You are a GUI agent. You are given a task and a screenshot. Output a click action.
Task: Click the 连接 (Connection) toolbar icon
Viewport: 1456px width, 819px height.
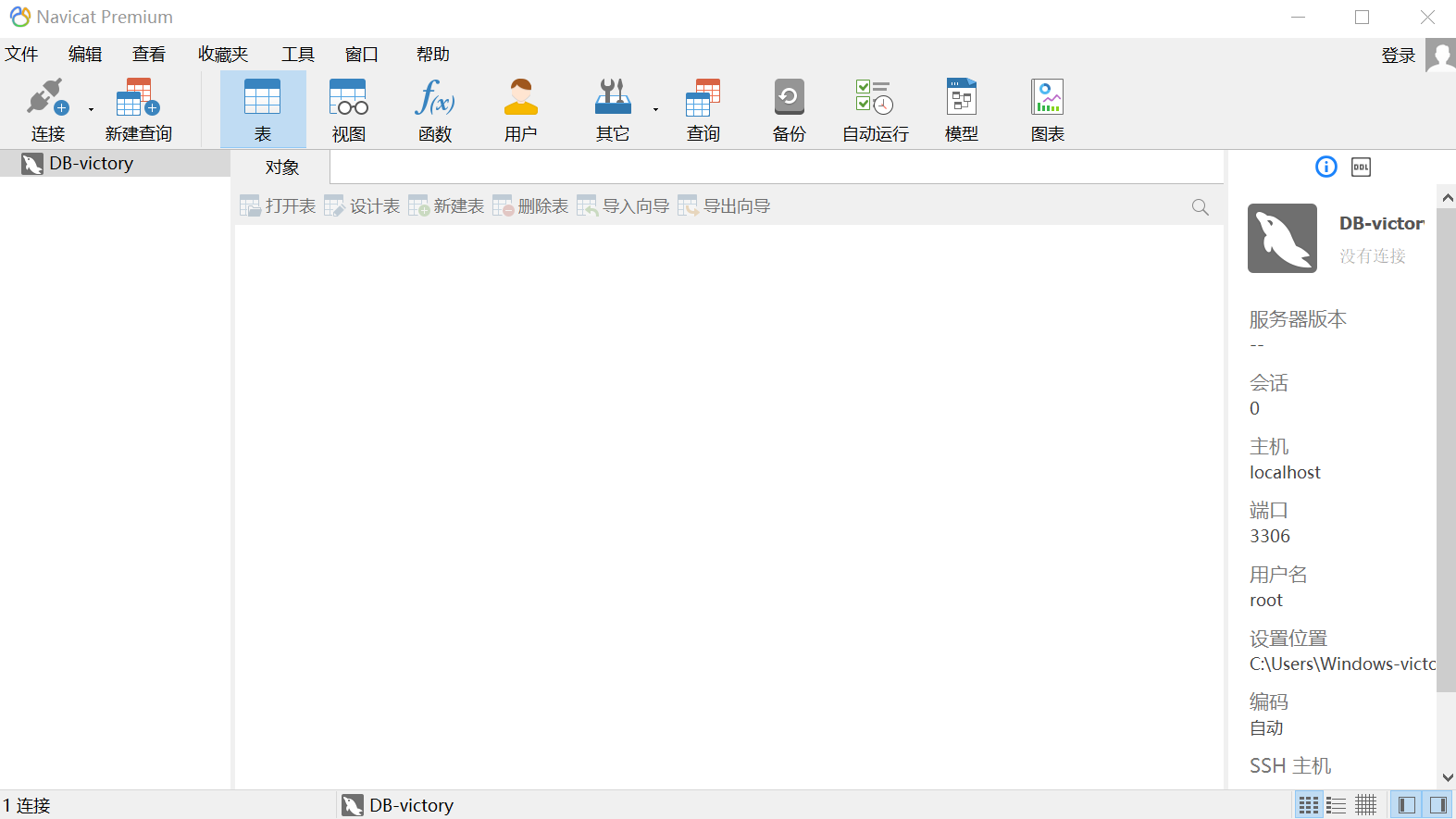[x=48, y=110]
